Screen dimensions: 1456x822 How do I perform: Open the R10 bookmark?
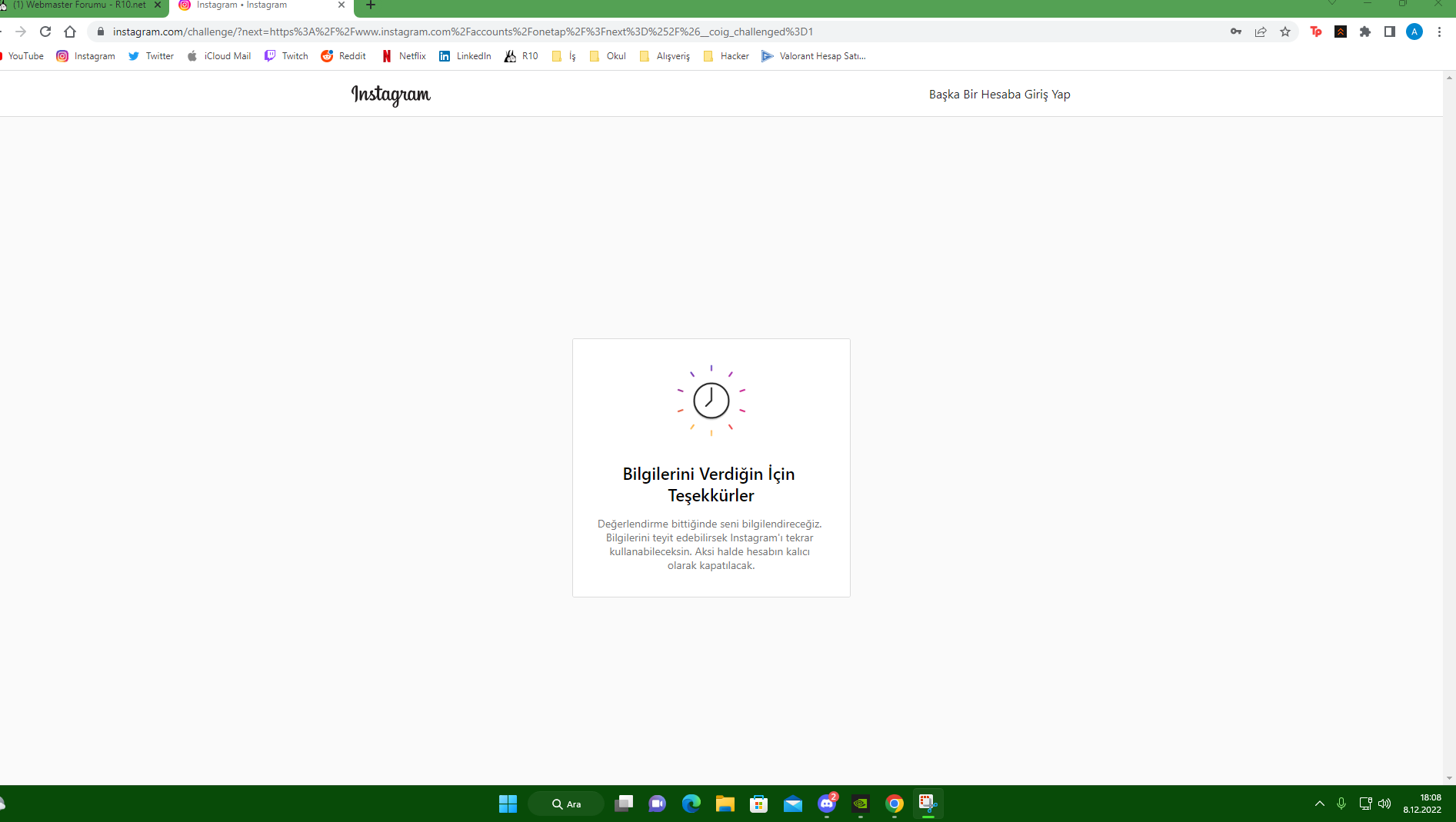coord(521,56)
